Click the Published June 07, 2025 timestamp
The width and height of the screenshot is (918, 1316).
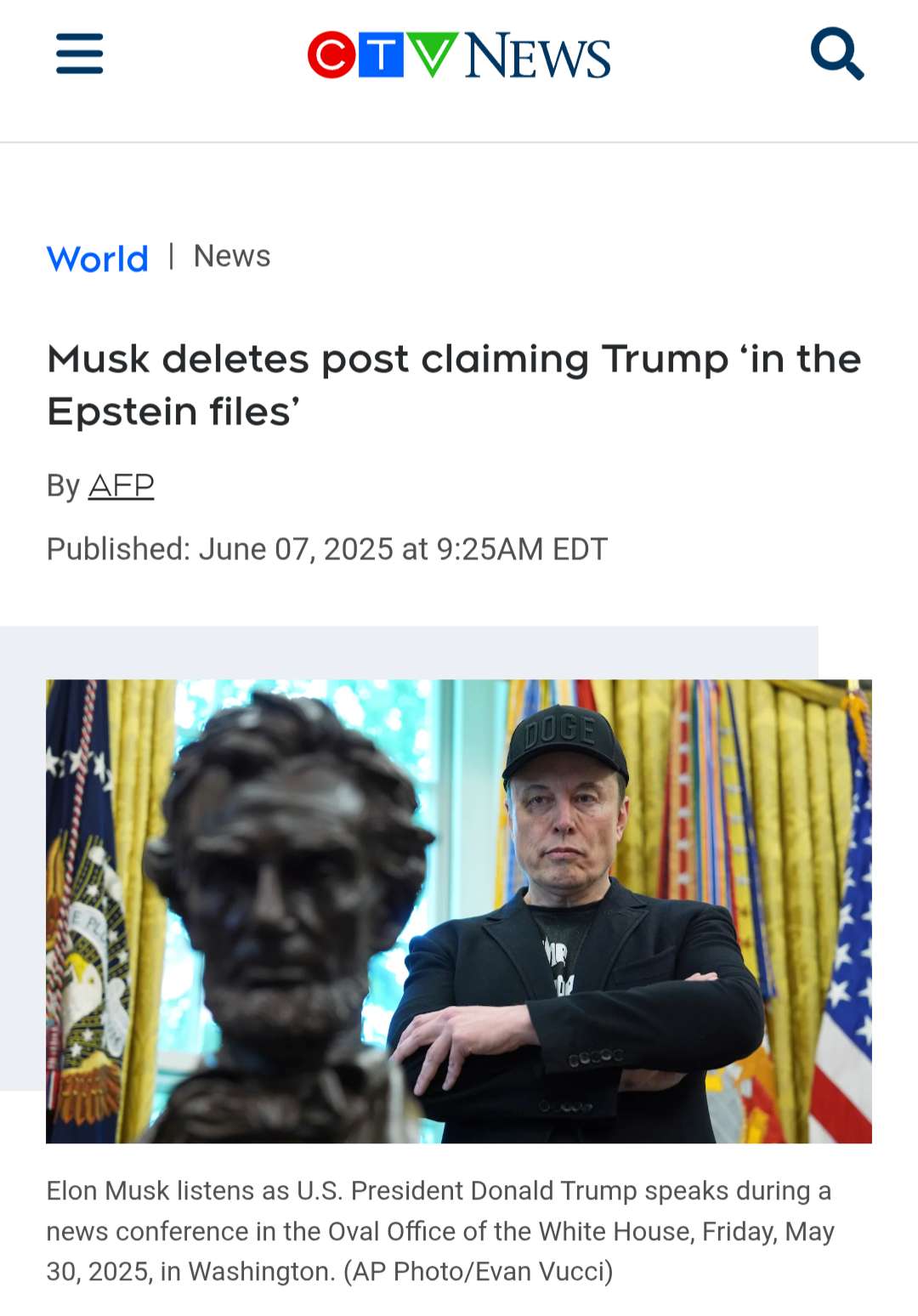(x=327, y=549)
